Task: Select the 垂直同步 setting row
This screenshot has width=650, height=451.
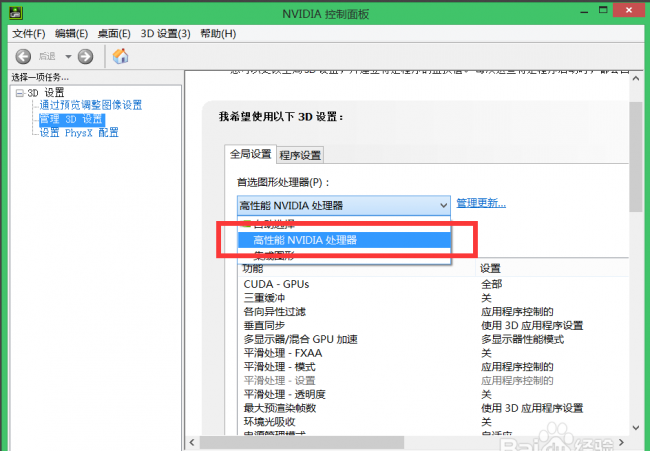Action: [434, 325]
